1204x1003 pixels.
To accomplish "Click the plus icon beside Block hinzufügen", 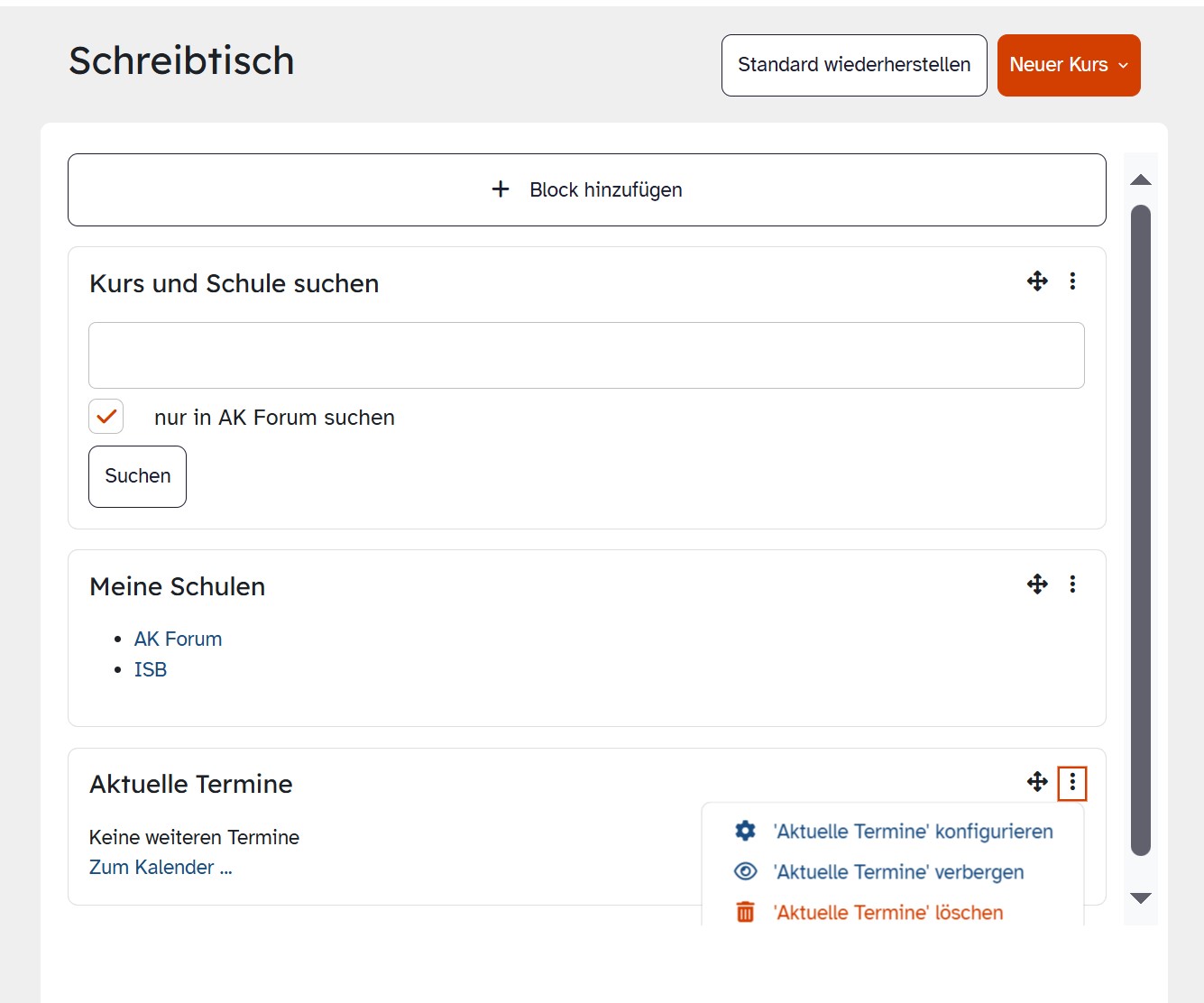I will (x=501, y=189).
